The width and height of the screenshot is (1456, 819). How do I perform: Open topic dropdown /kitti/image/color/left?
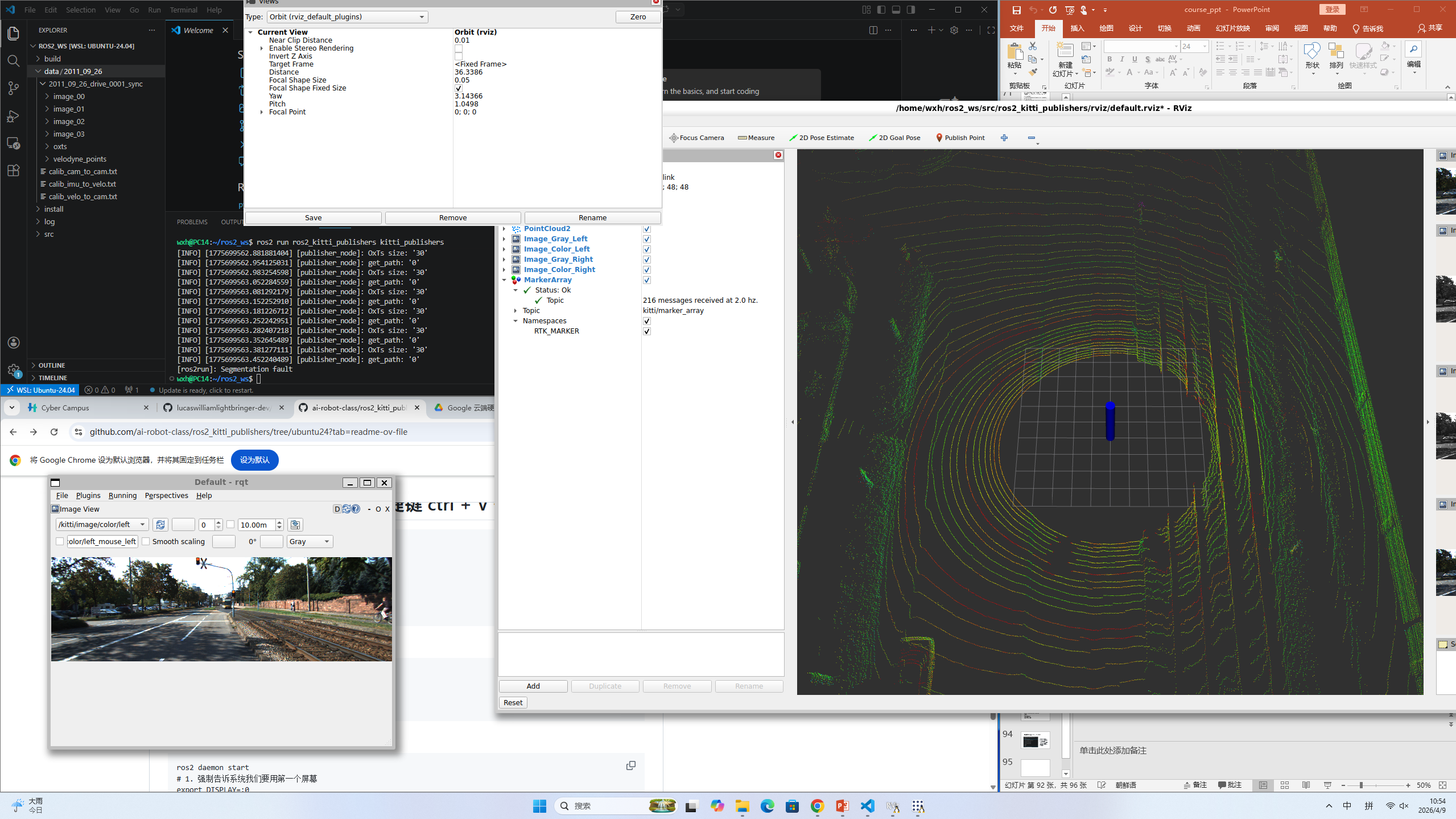(x=102, y=525)
